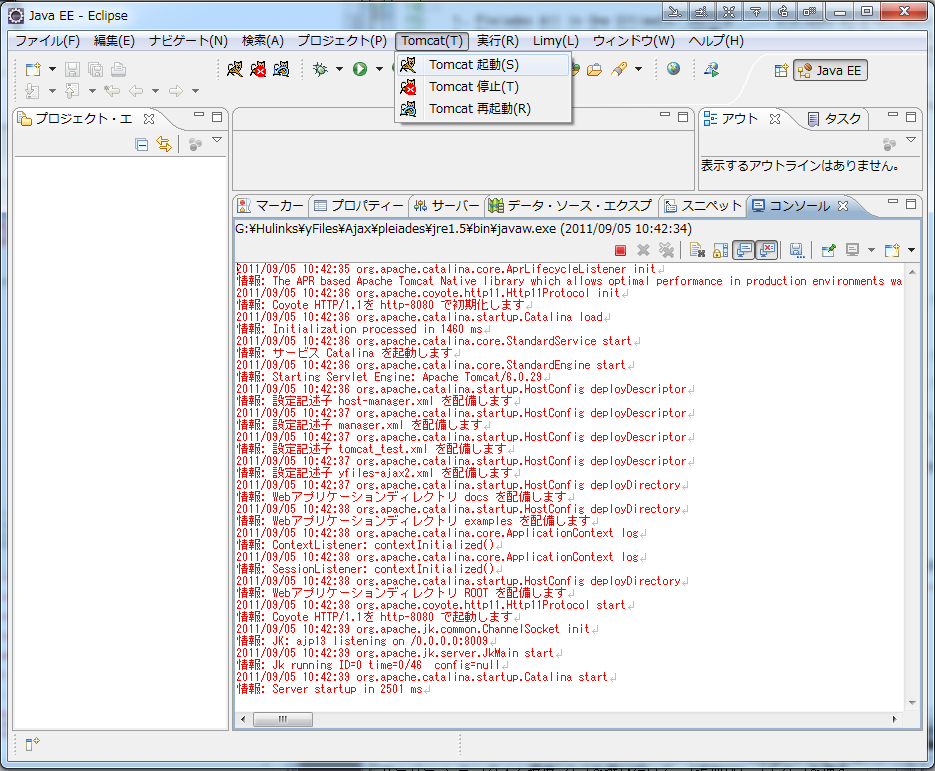Open the Next Annotation dropdown arrow
Screen dimensions: 935x771
point(52,91)
